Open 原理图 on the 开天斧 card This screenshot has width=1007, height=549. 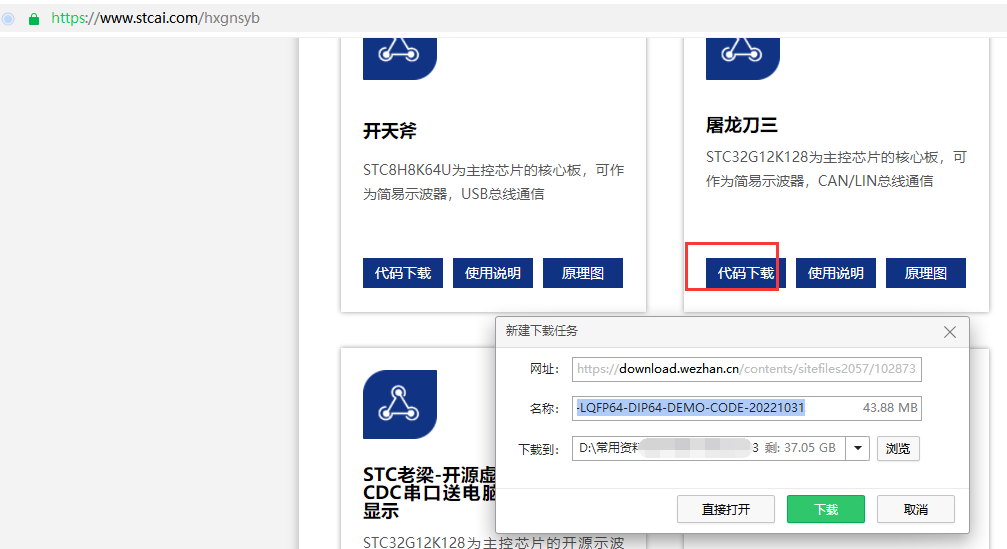(x=582, y=273)
